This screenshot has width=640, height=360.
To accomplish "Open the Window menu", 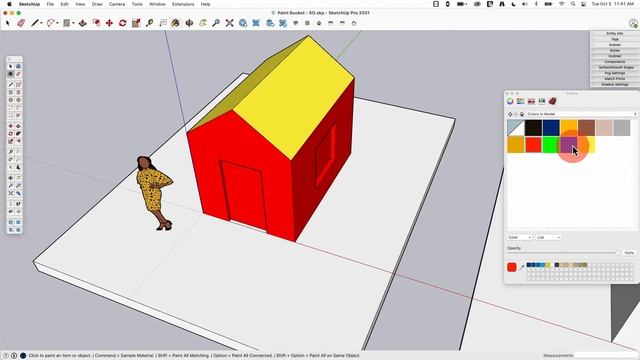I will [157, 4].
